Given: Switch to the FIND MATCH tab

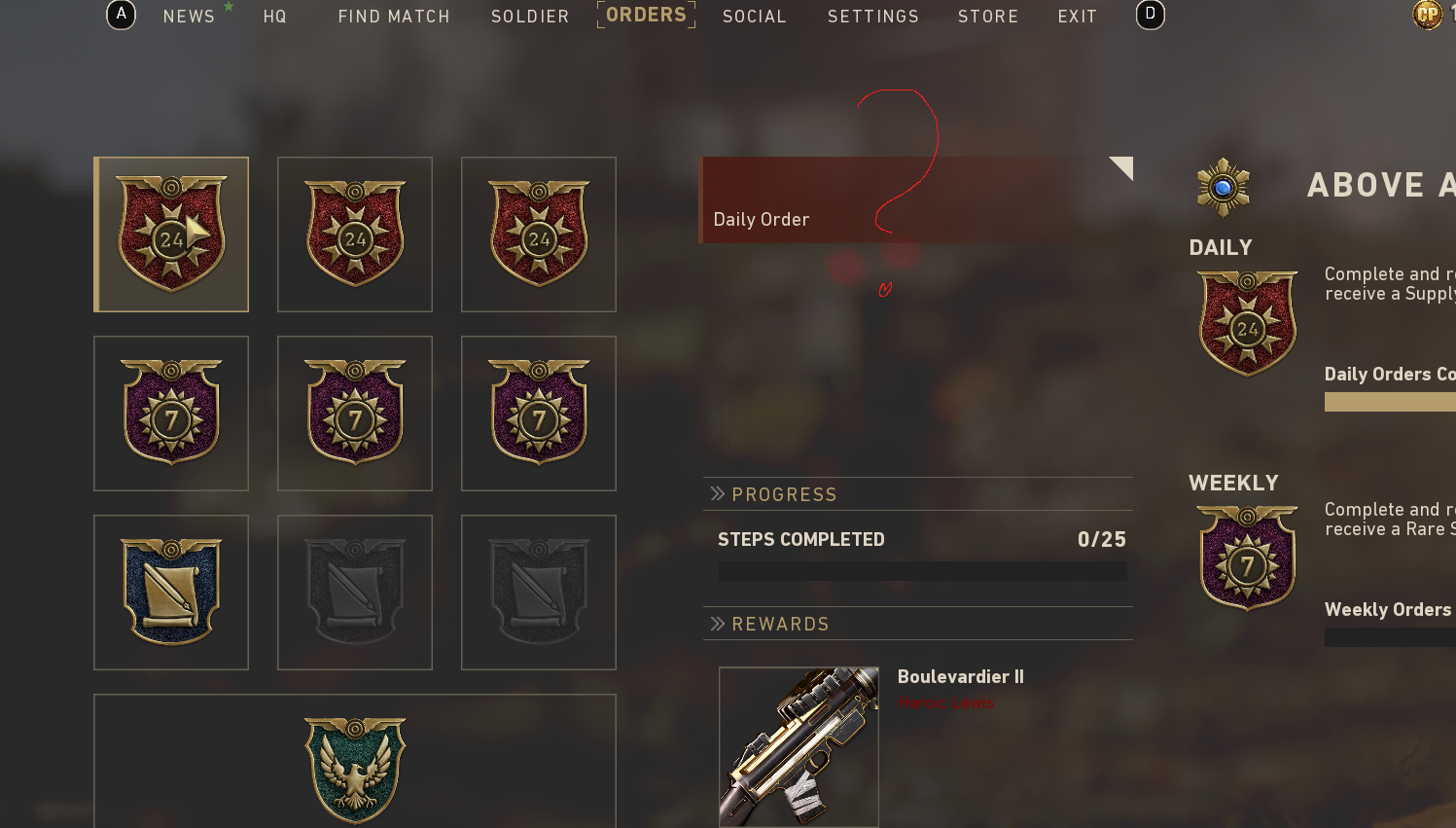Looking at the screenshot, I should (x=394, y=17).
